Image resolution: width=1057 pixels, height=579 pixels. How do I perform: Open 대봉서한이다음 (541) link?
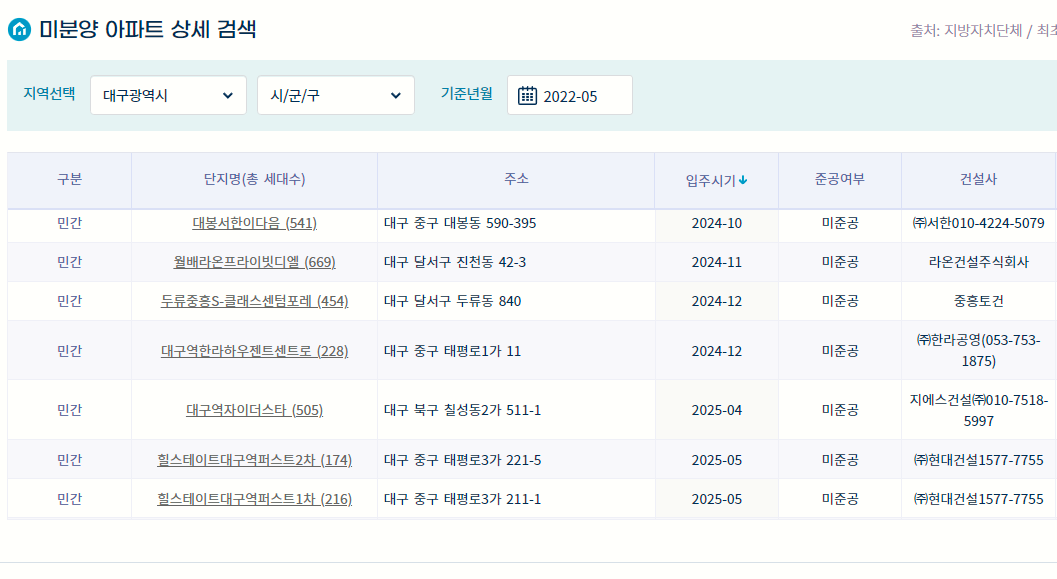pos(255,223)
